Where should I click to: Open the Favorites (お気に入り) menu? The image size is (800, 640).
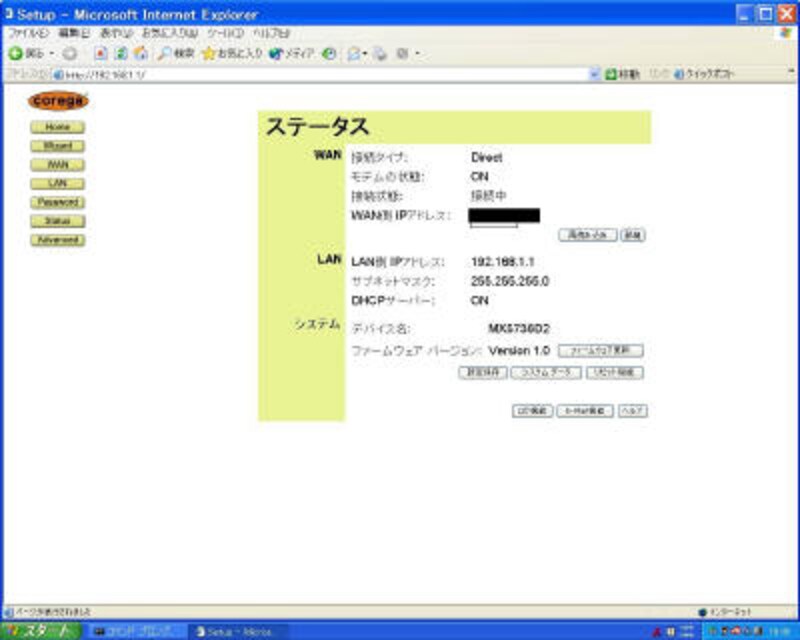pyautogui.click(x=169, y=33)
